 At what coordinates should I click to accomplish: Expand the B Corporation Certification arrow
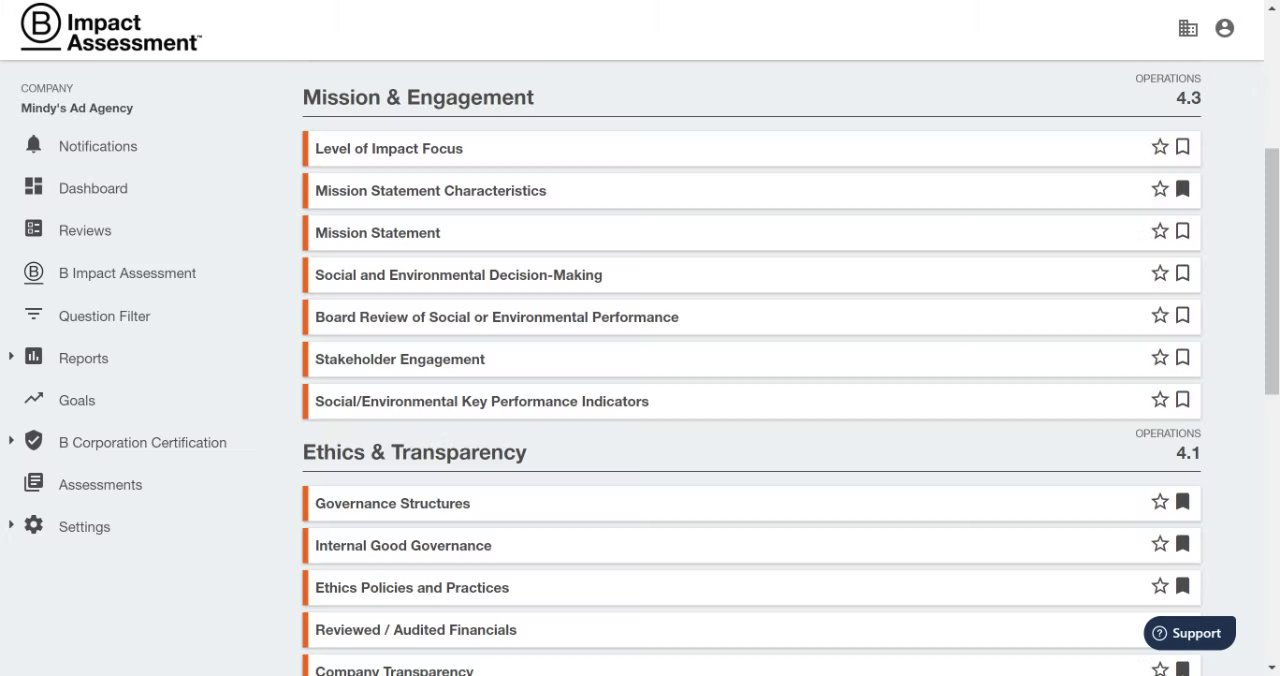(x=11, y=441)
